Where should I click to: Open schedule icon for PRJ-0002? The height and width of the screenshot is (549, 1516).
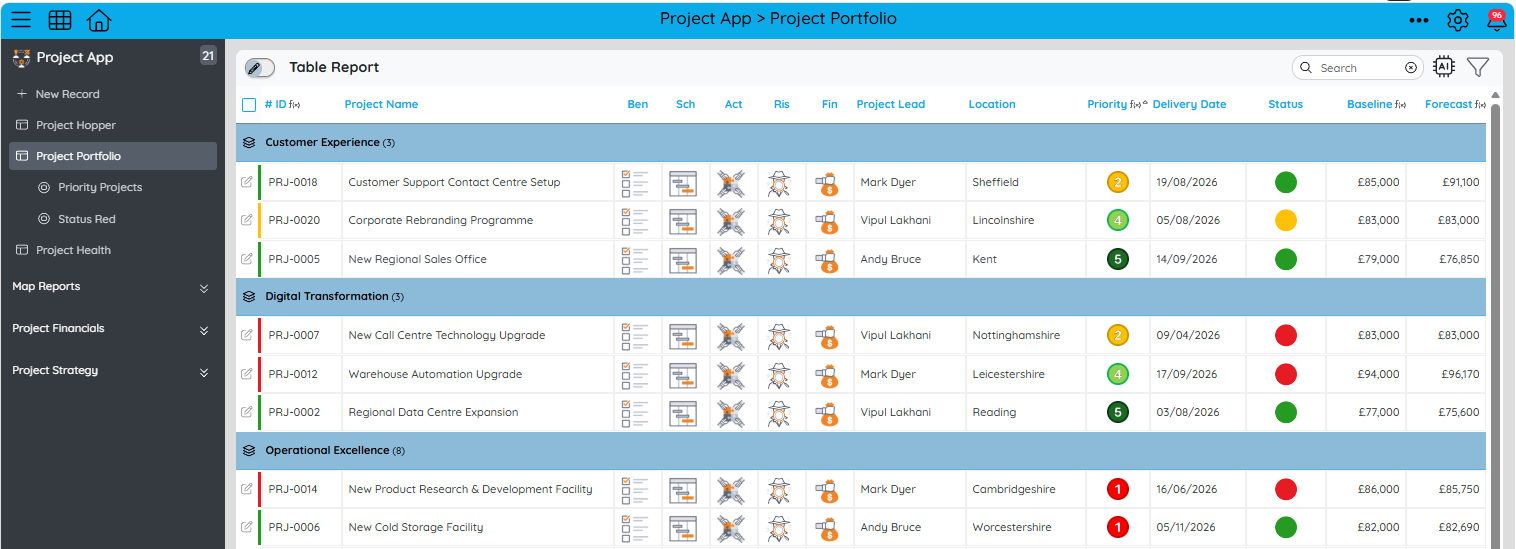click(x=683, y=413)
